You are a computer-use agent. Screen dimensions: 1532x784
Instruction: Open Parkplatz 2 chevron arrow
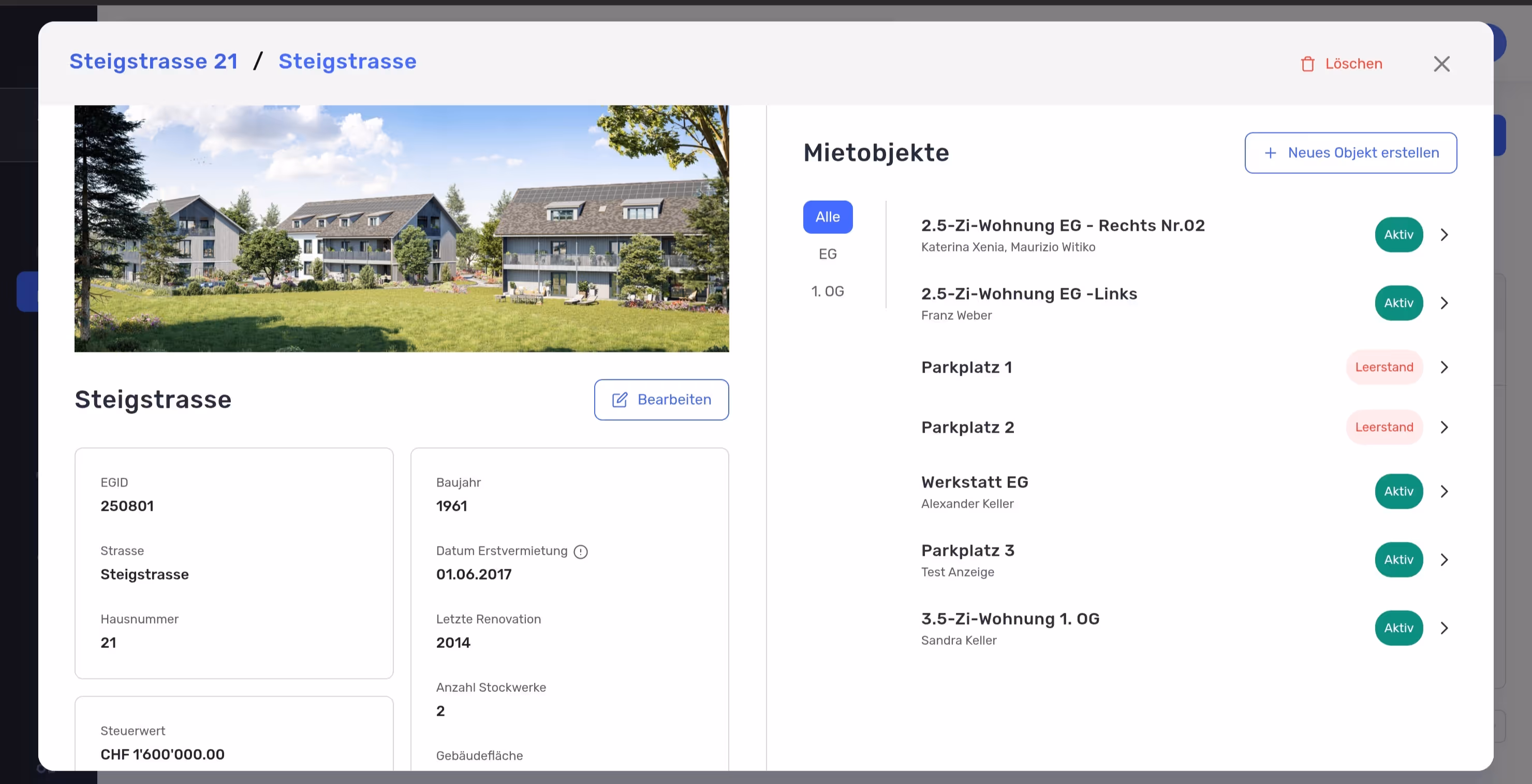tap(1444, 427)
